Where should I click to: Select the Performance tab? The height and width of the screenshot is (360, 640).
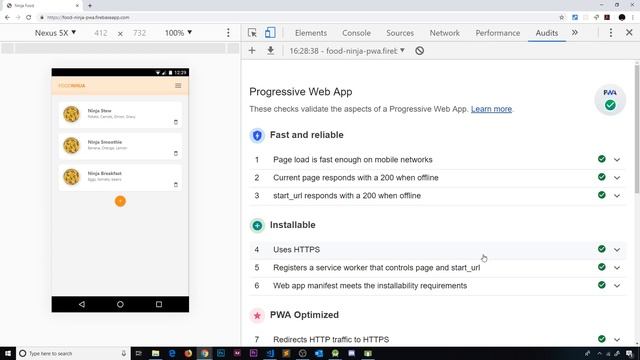click(498, 33)
